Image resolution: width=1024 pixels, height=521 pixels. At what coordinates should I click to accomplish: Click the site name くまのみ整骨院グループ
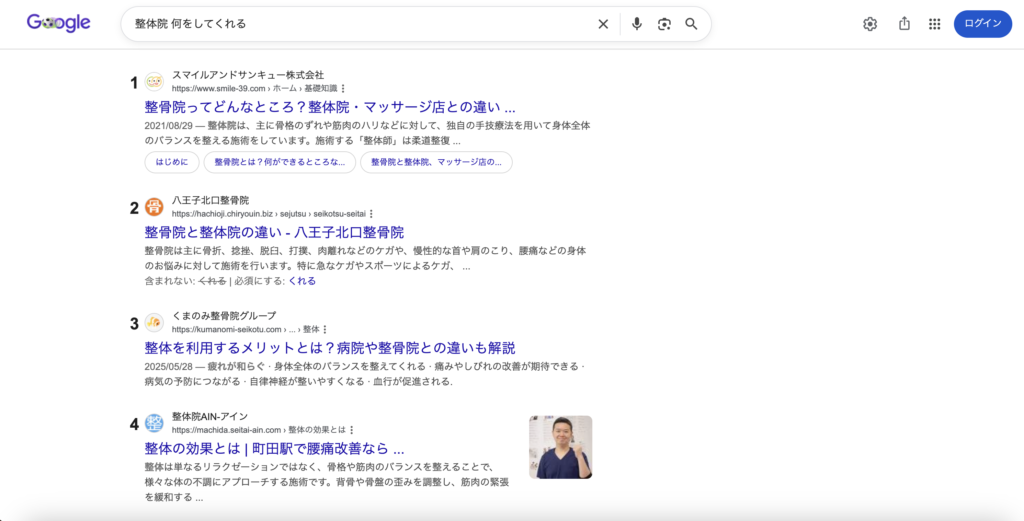coord(224,316)
